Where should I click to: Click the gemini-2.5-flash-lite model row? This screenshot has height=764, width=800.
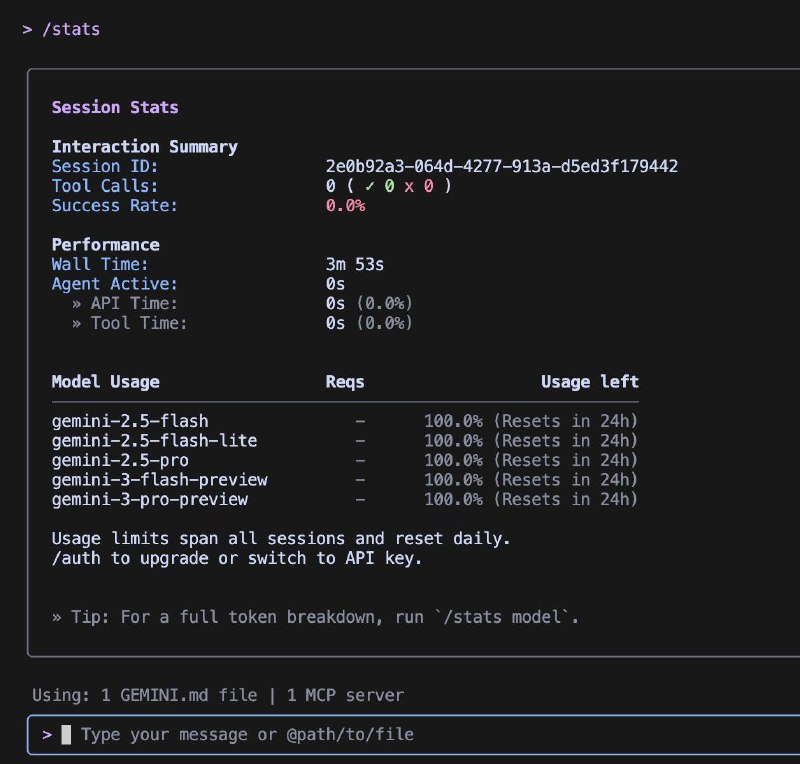point(154,440)
